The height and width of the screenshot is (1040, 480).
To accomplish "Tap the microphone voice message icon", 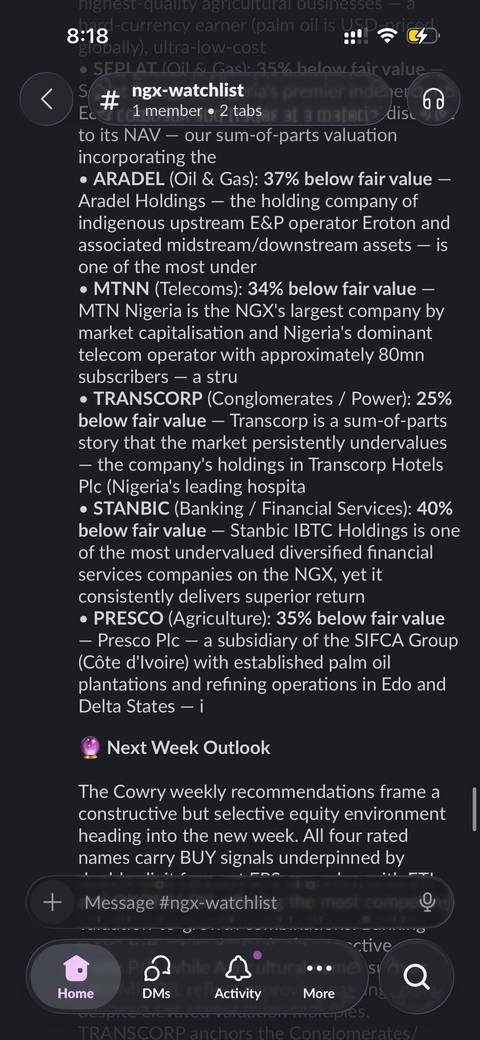I will 428,901.
